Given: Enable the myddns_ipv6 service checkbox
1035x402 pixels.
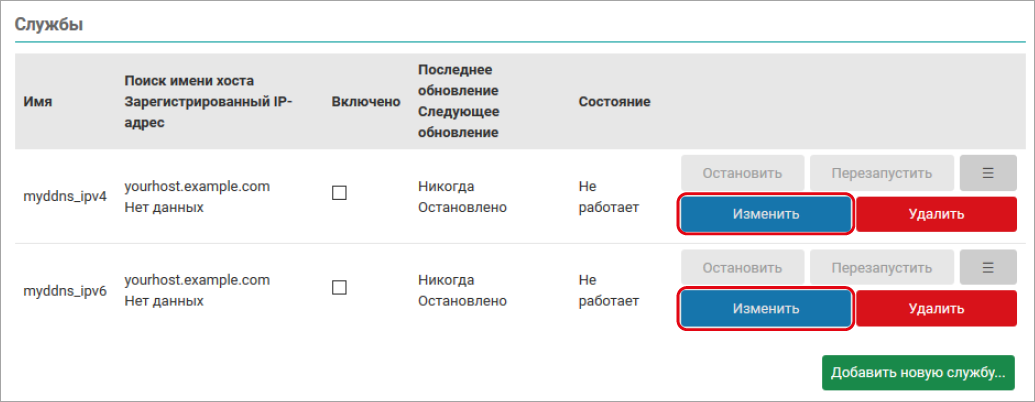Looking at the screenshot, I should click(x=339, y=288).
